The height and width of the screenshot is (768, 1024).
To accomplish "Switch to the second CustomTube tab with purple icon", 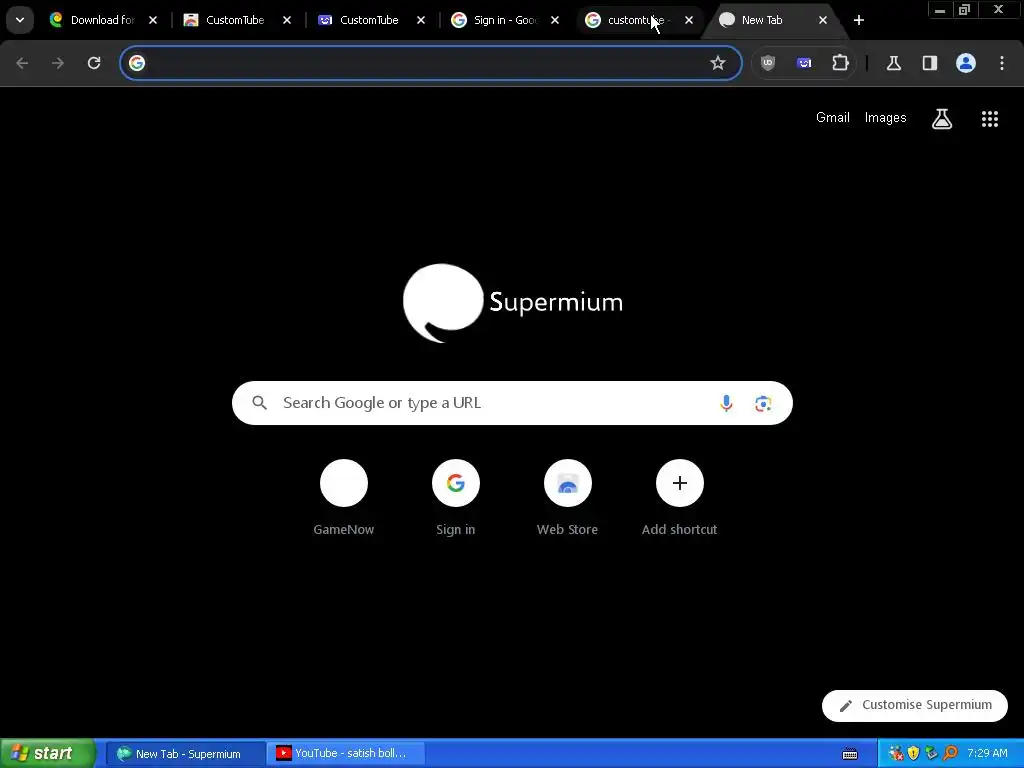I will [369, 20].
